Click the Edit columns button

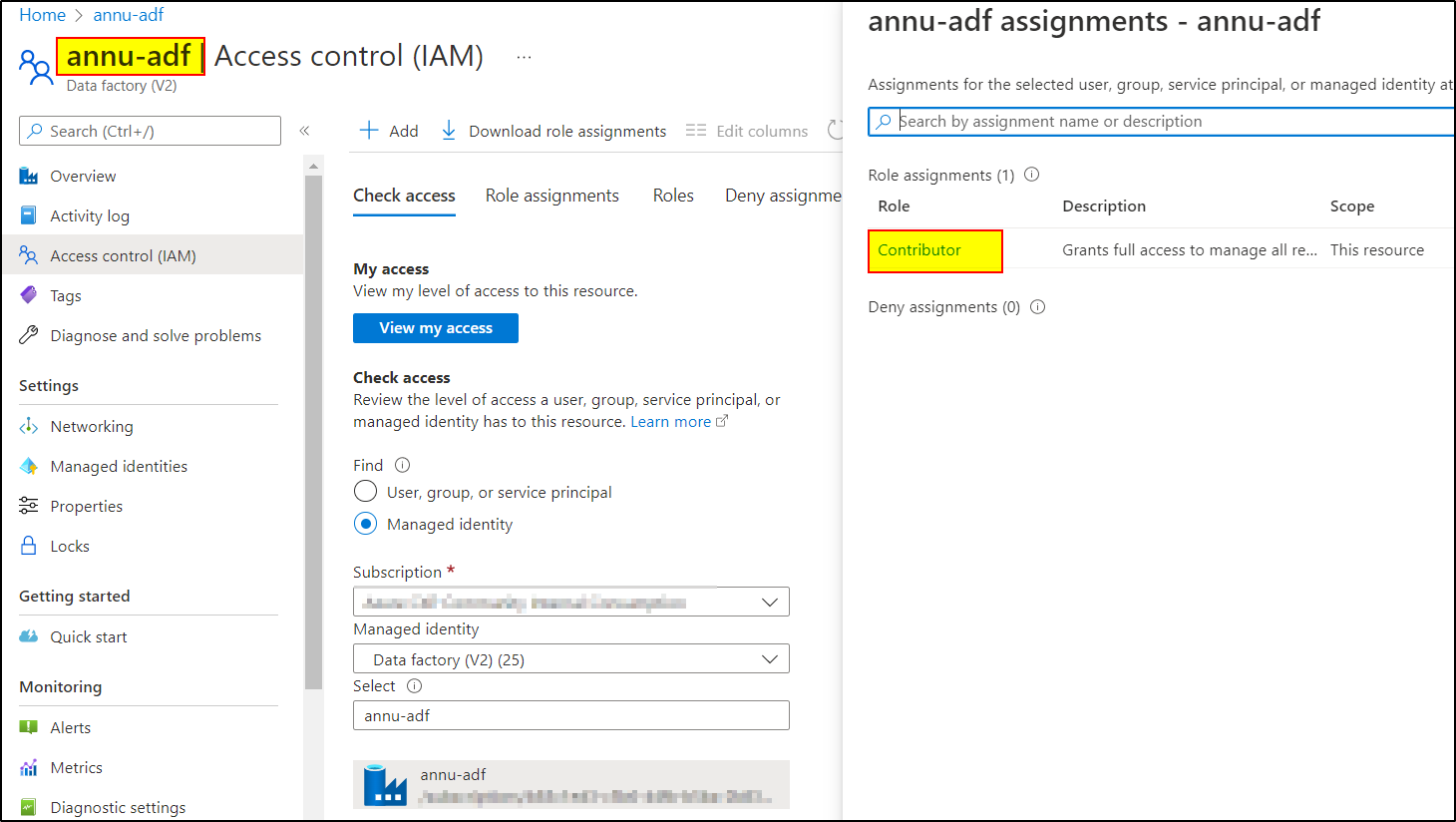(747, 131)
